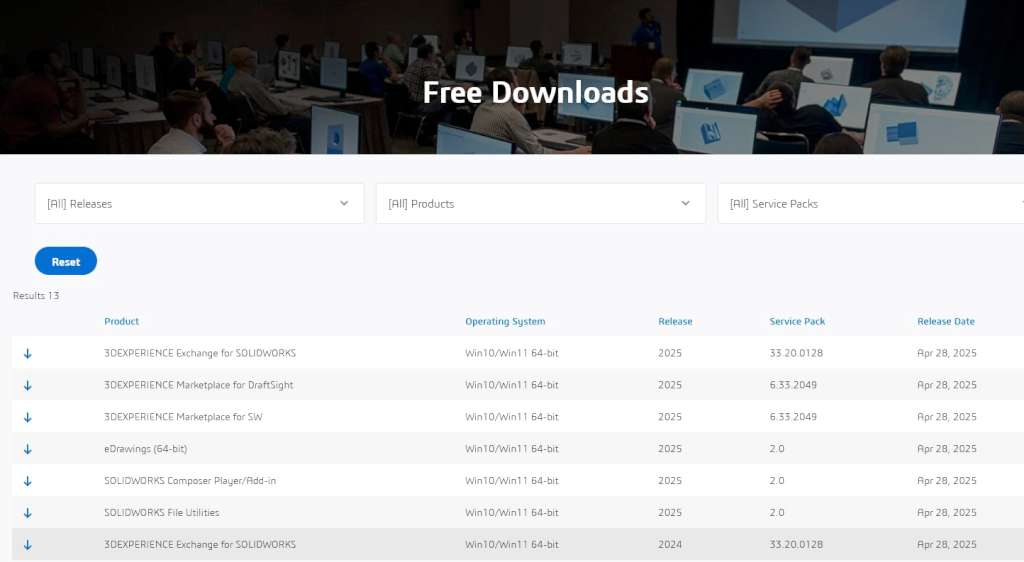This screenshot has width=1024, height=562.
Task: Select eDrawings (64-bit) product name
Action: click(146, 449)
